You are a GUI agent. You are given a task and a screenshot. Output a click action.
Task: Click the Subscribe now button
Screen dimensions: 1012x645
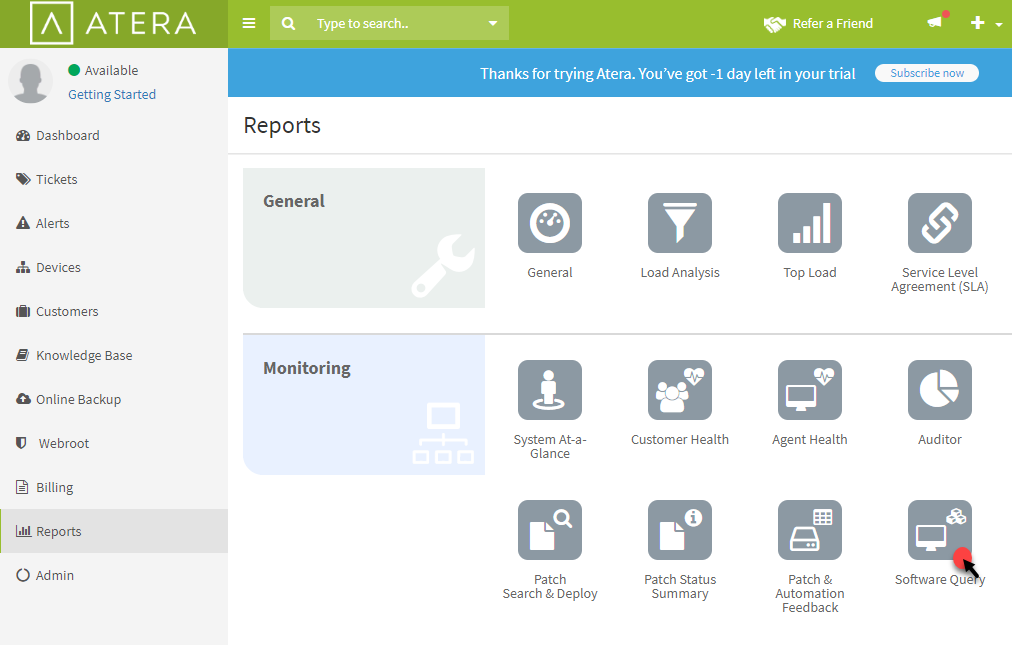tap(927, 73)
